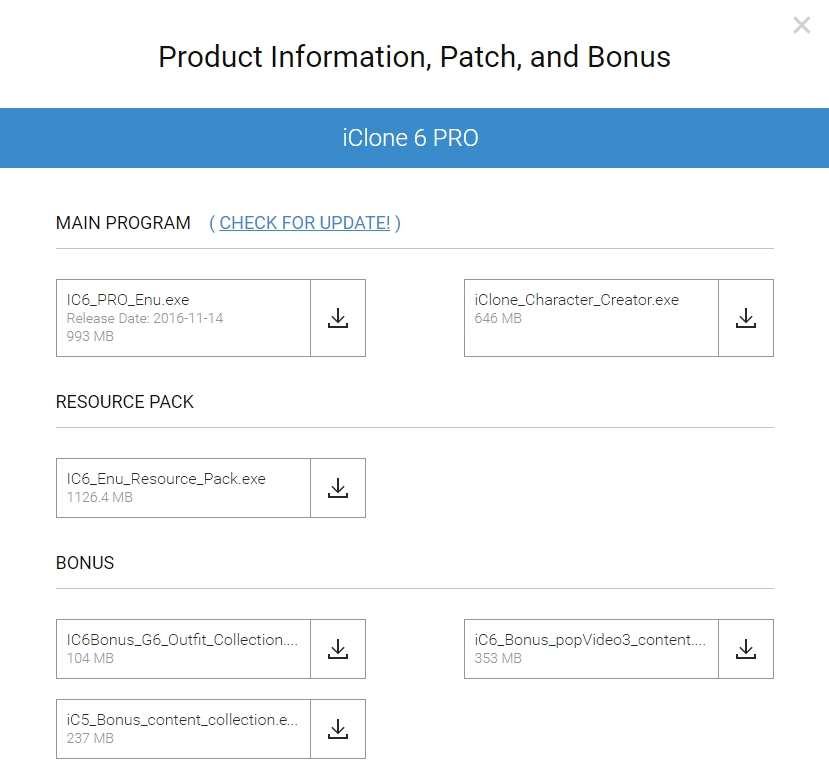Click the IC6Bonus_G6_Outfit_Collection file name

coord(182,640)
